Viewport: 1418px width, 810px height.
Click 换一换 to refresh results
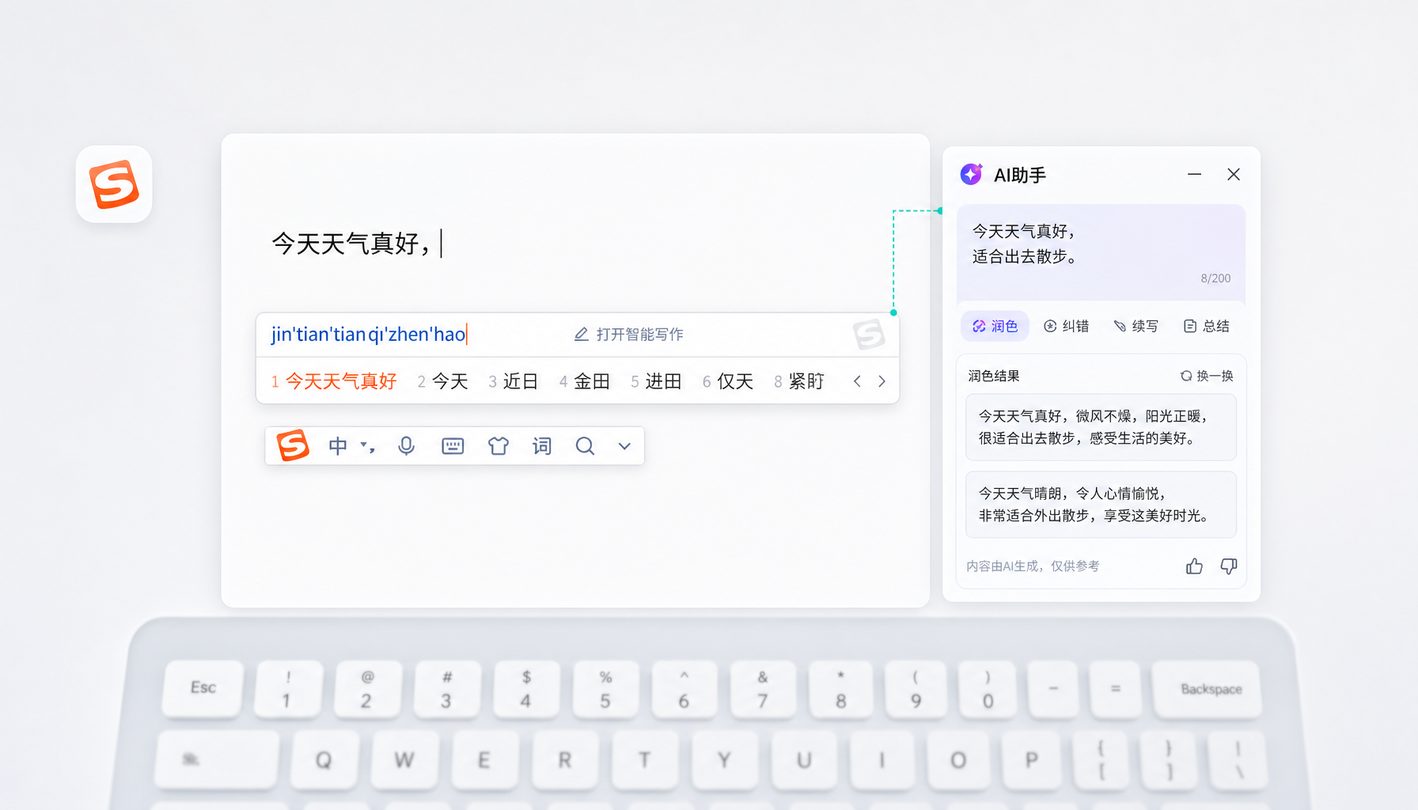[x=1207, y=376]
